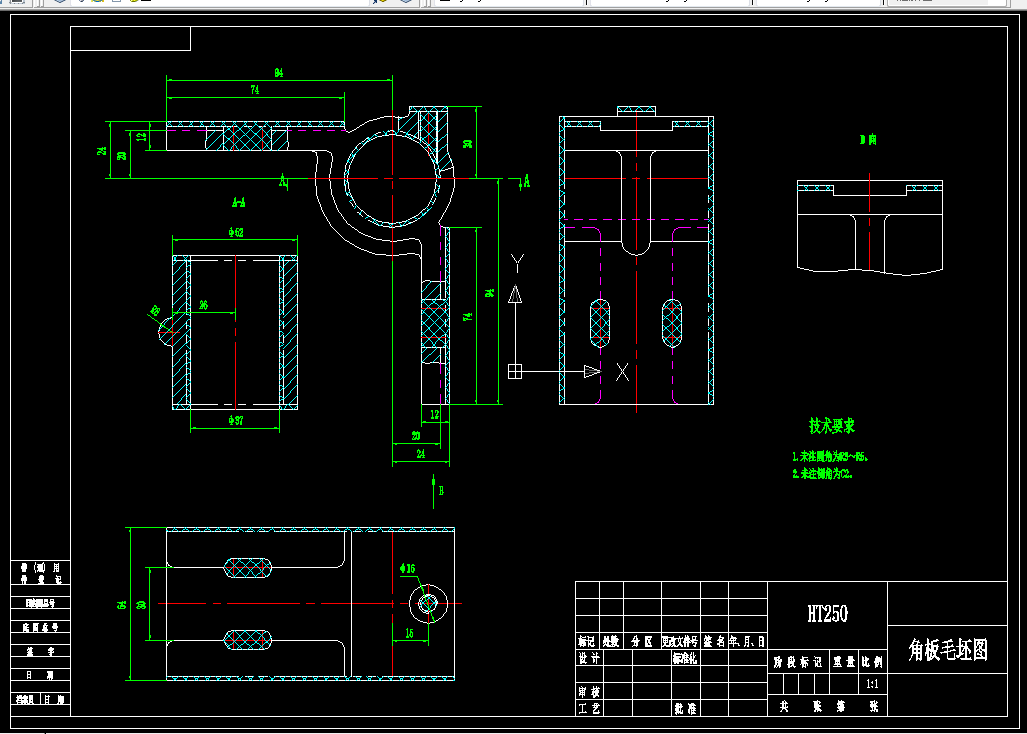
Task: Click the φ16 hole circle in bottom view
Action: (x=428, y=603)
